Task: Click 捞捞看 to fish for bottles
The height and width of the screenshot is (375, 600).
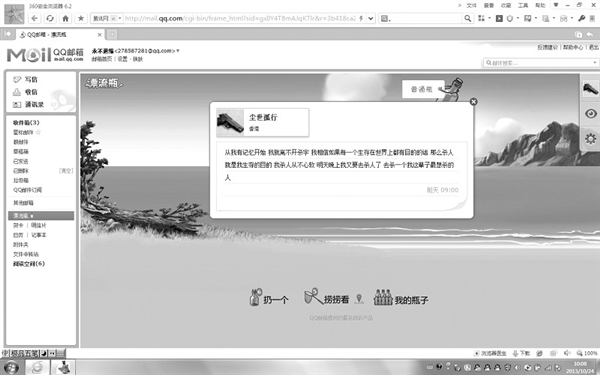Action: (326, 297)
